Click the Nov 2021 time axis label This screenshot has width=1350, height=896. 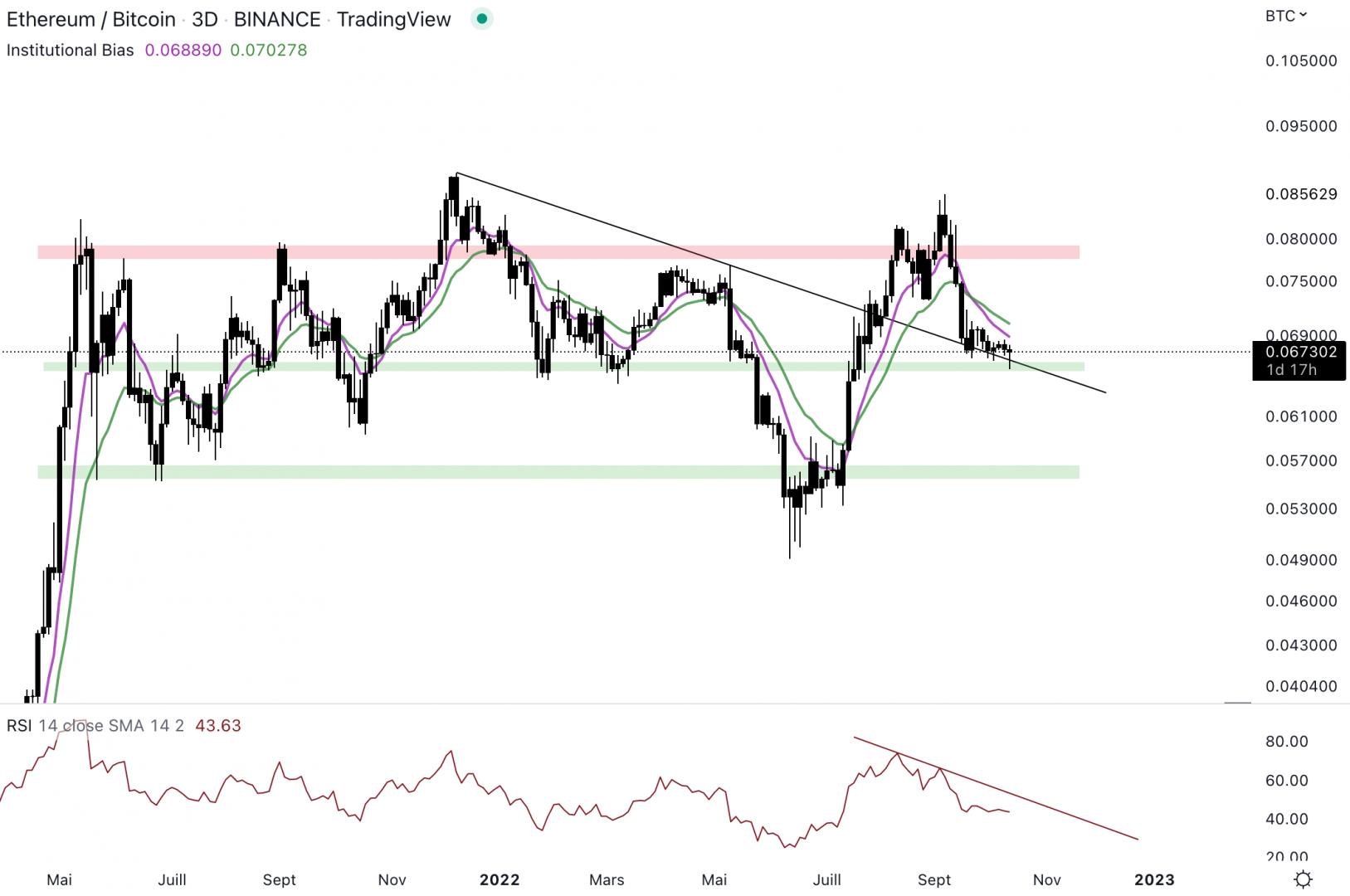pos(392,879)
